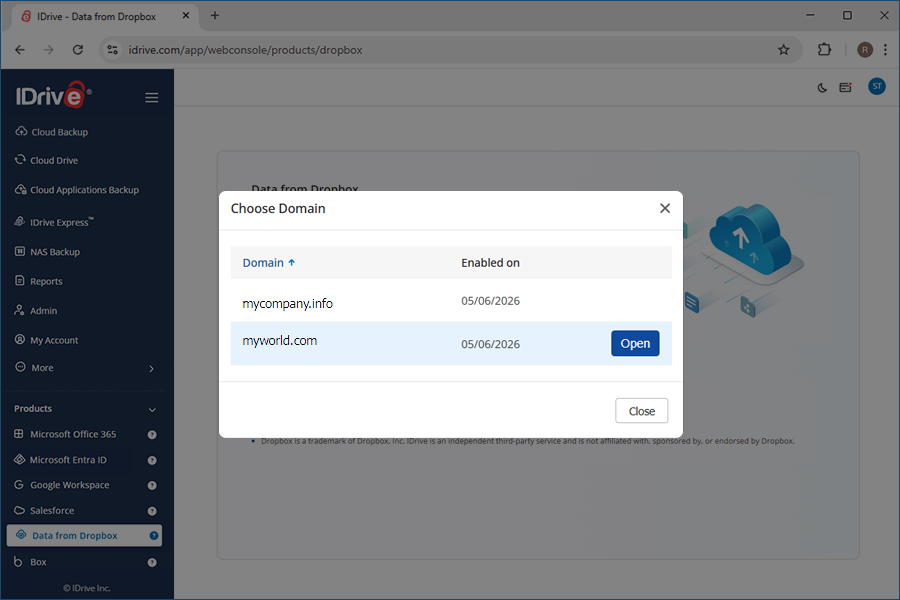Click the Cloud Backup icon

point(21,131)
